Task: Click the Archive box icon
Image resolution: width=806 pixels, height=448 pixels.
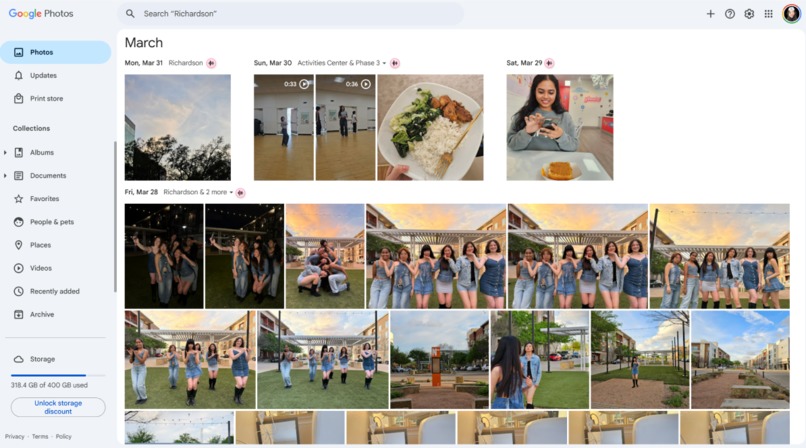Action: [x=19, y=314]
